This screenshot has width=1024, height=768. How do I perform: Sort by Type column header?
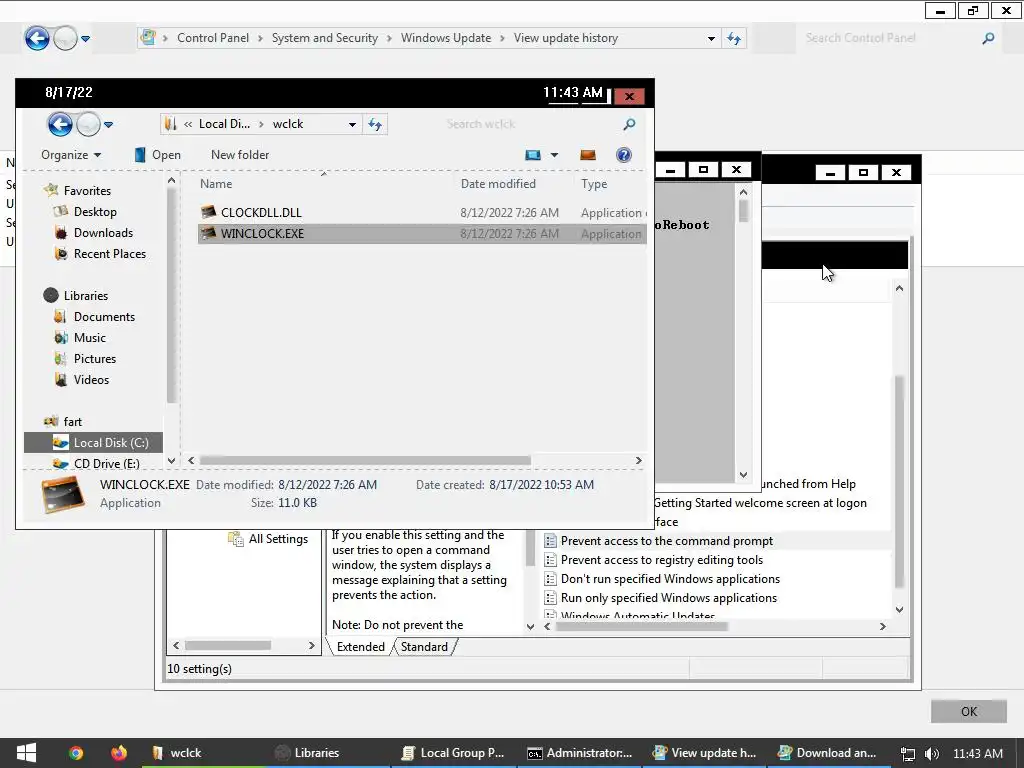(594, 184)
